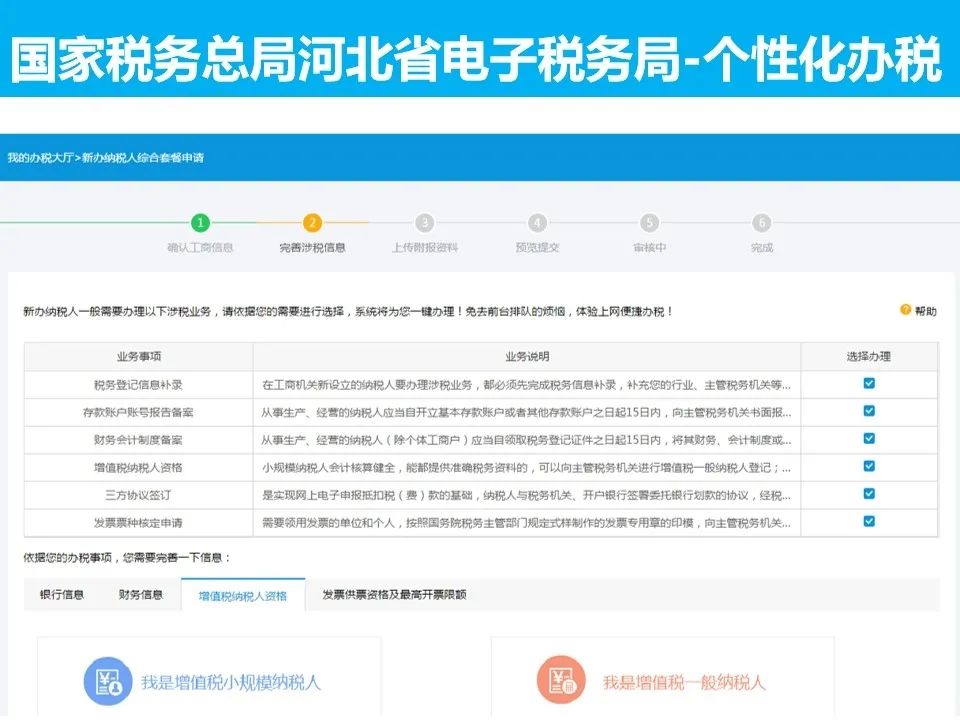Click step 3 circle 上传附报资料
960x720 pixels.
tap(425, 222)
